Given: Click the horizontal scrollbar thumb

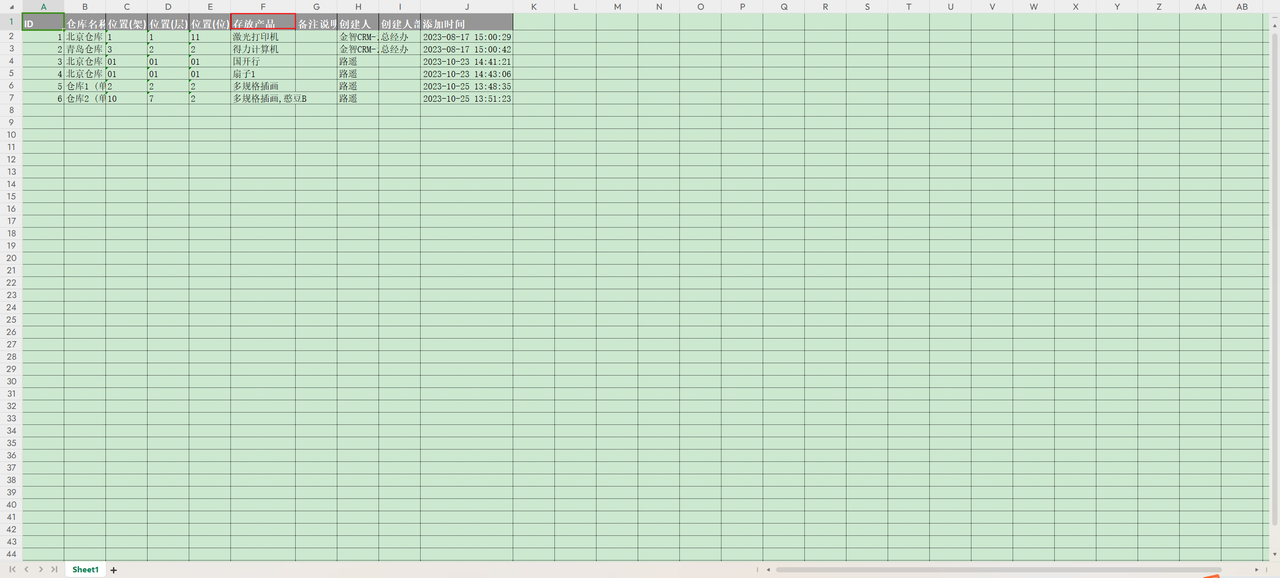Looking at the screenshot, I should 998,569.
